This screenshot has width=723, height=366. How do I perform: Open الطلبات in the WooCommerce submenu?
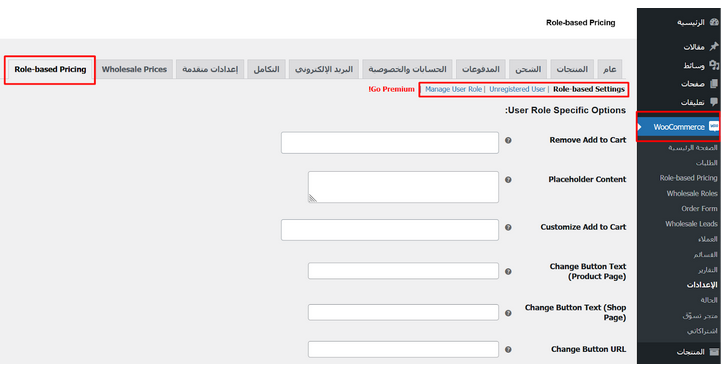pyautogui.click(x=706, y=163)
